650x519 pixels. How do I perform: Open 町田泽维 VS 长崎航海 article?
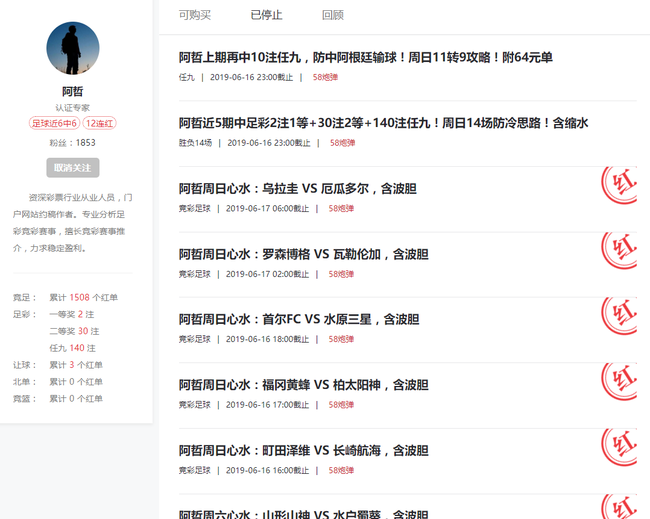click(x=303, y=450)
